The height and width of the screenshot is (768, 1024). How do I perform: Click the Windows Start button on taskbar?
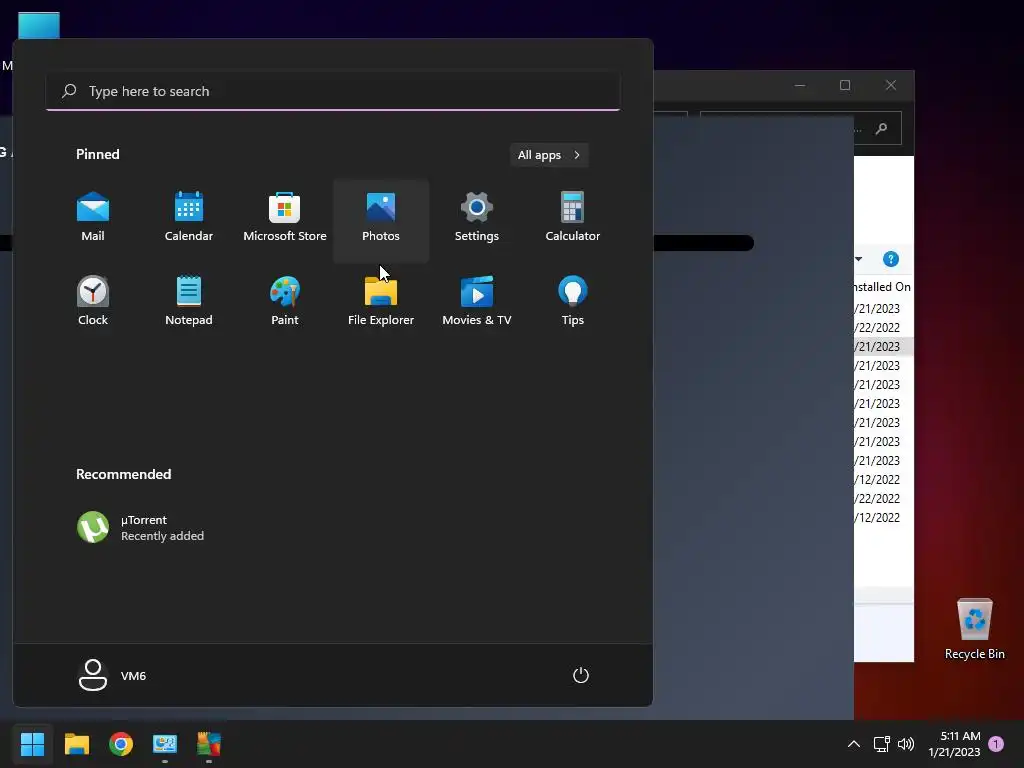click(32, 744)
